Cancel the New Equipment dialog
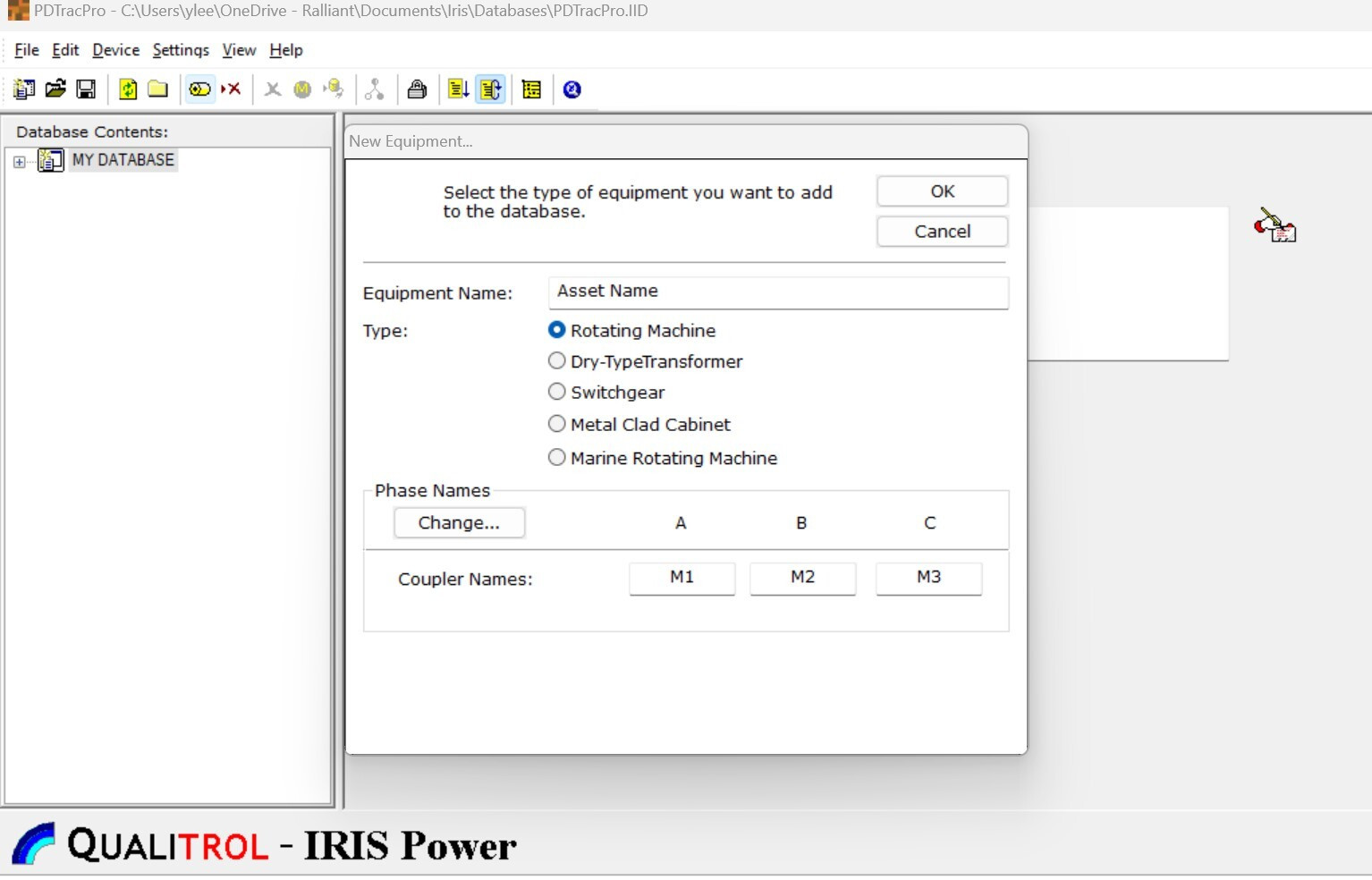Image resolution: width=1372 pixels, height=880 pixels. [x=942, y=232]
